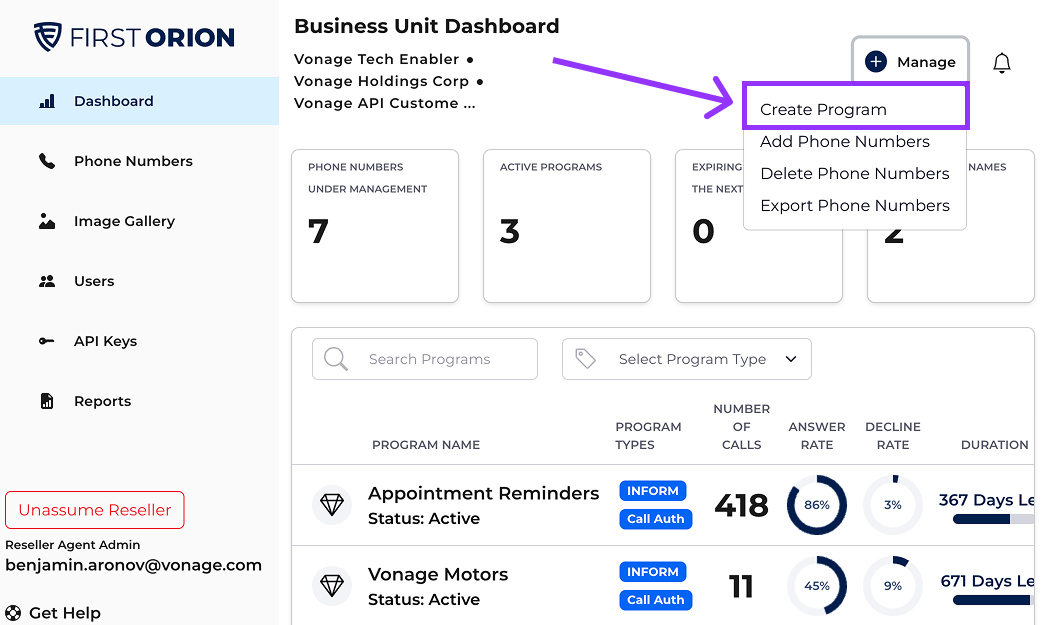Click the search magnifier icon
The width and height of the screenshot is (1042, 625).
[x=336, y=359]
